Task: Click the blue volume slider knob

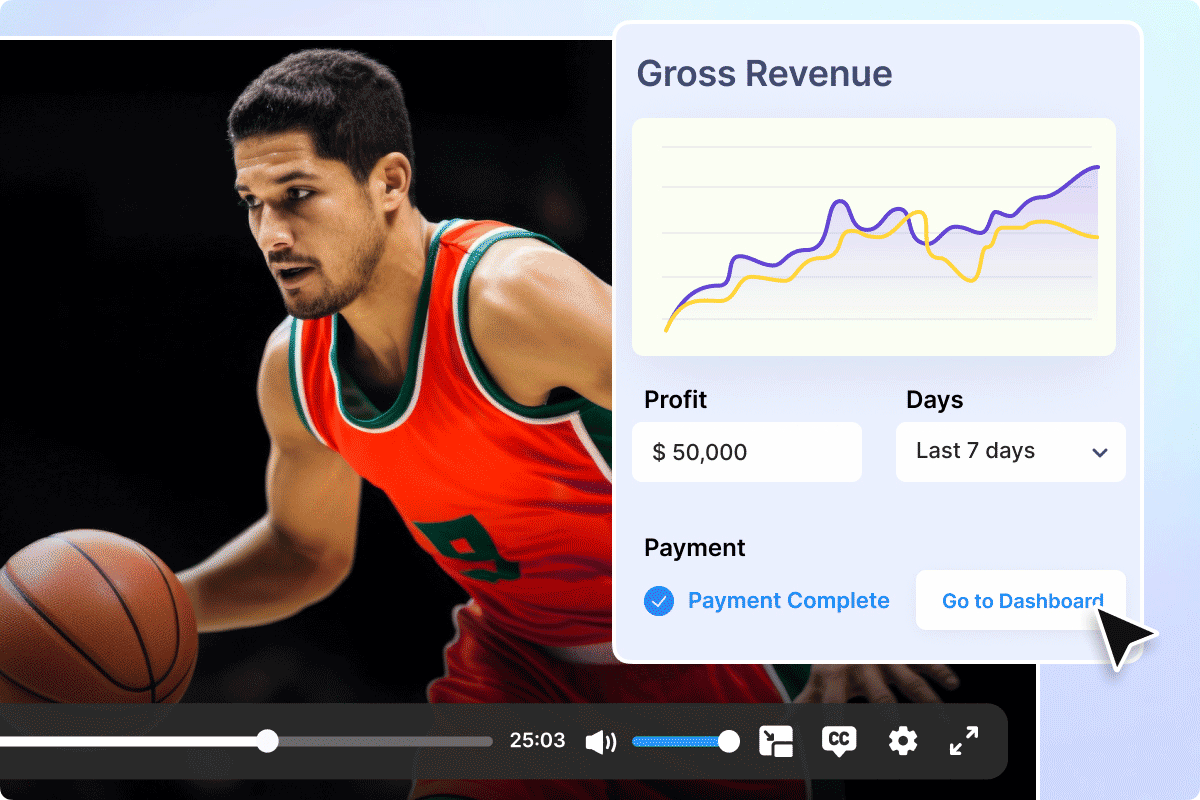Action: click(x=729, y=741)
